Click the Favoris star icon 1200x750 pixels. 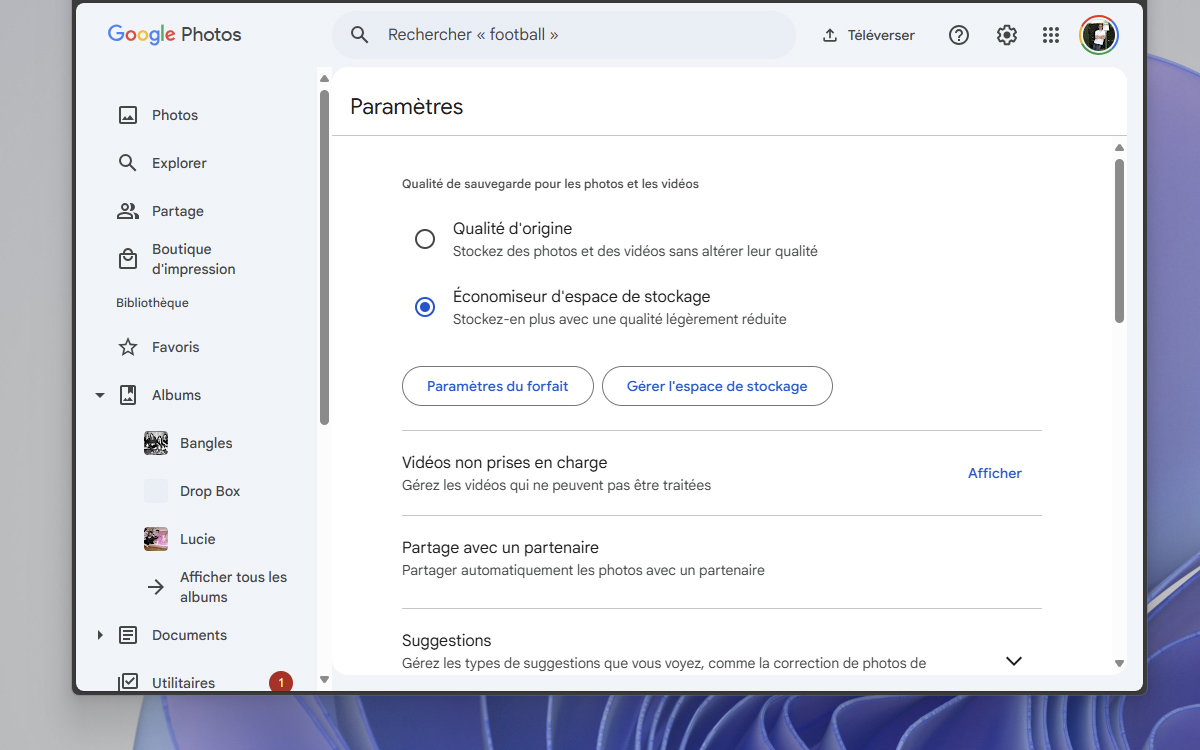[128, 347]
